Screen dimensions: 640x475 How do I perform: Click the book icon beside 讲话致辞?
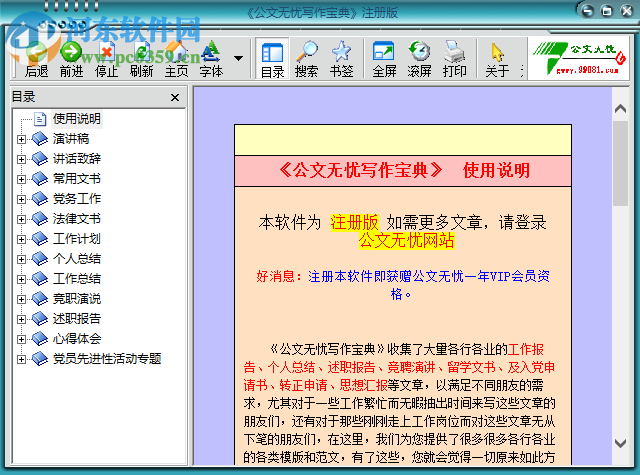(40, 159)
